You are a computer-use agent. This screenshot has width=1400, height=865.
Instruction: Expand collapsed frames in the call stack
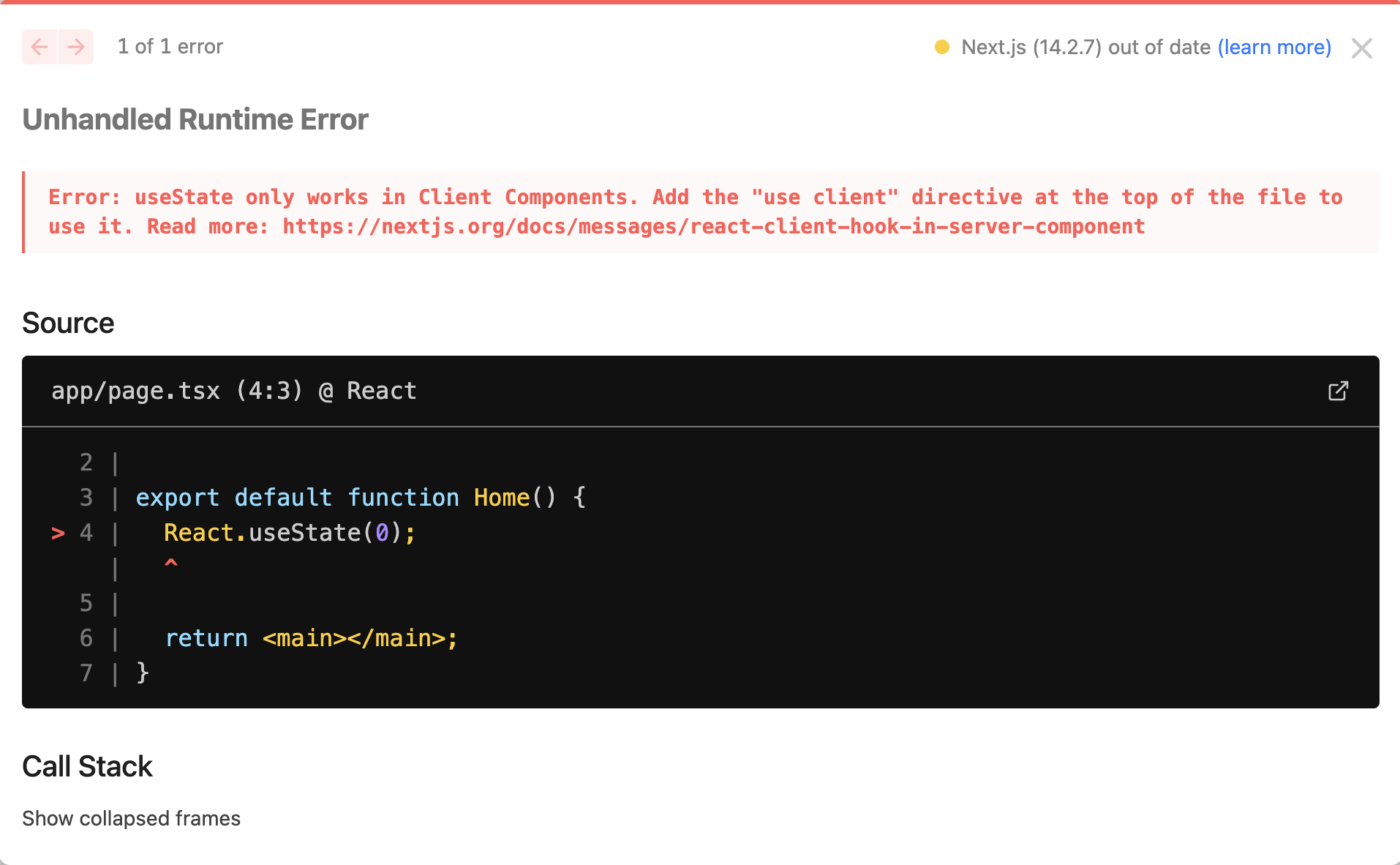coord(131,818)
